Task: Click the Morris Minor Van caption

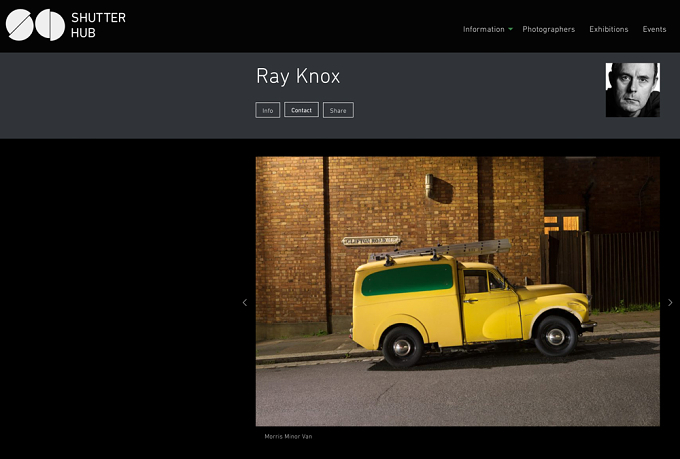Action: click(x=288, y=436)
